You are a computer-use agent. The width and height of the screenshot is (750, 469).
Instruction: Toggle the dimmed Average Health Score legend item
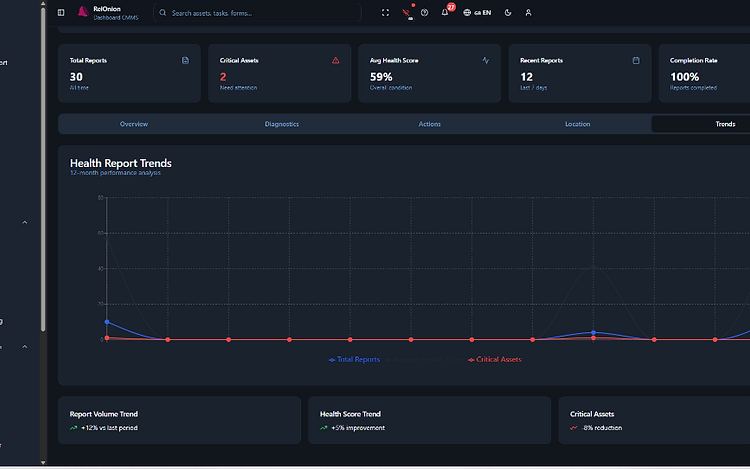pos(424,360)
